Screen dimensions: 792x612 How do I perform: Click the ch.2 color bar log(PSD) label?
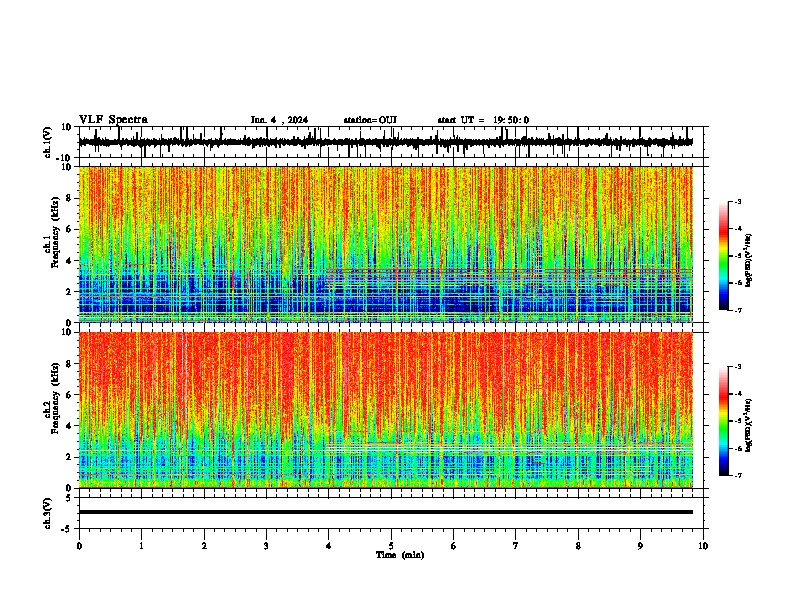click(x=749, y=425)
